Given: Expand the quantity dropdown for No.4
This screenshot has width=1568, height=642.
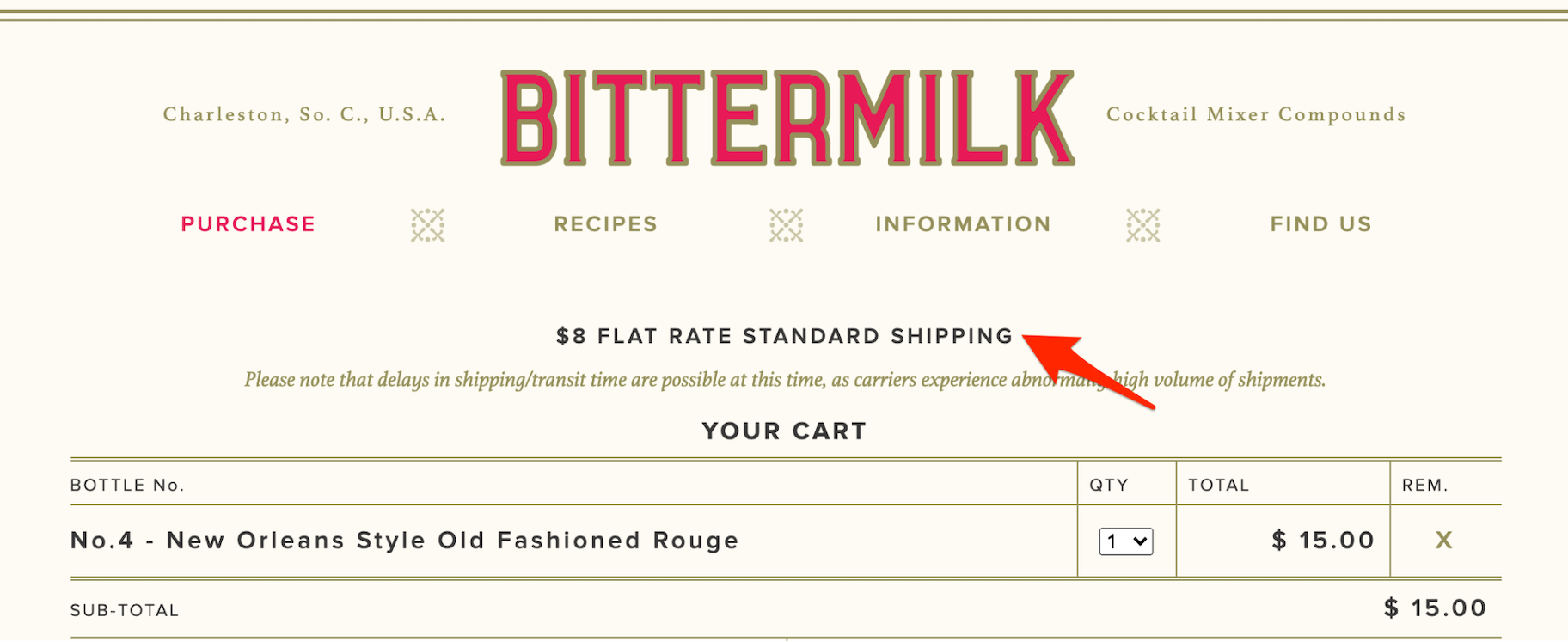Looking at the screenshot, I should tap(1125, 541).
